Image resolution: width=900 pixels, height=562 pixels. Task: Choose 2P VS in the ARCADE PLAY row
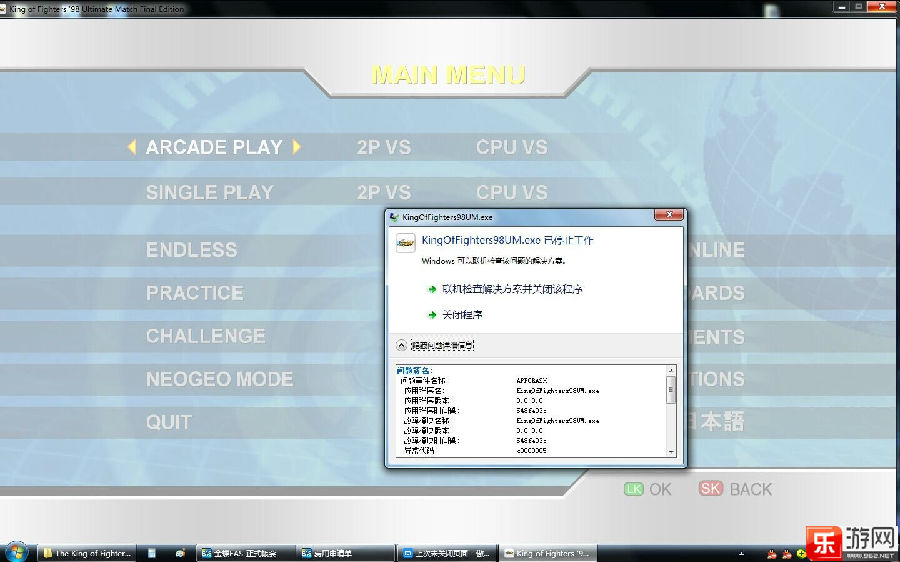[x=383, y=147]
